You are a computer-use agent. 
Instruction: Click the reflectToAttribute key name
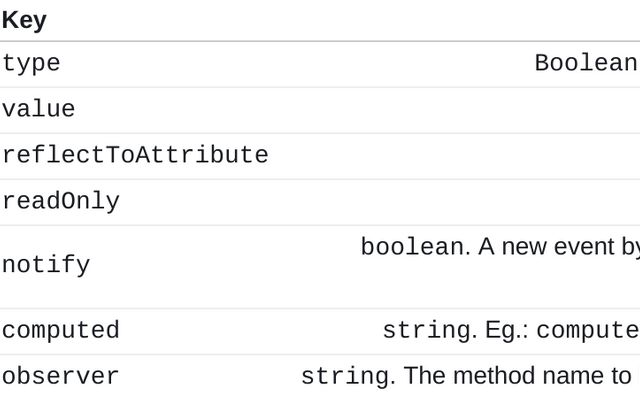click(x=135, y=156)
